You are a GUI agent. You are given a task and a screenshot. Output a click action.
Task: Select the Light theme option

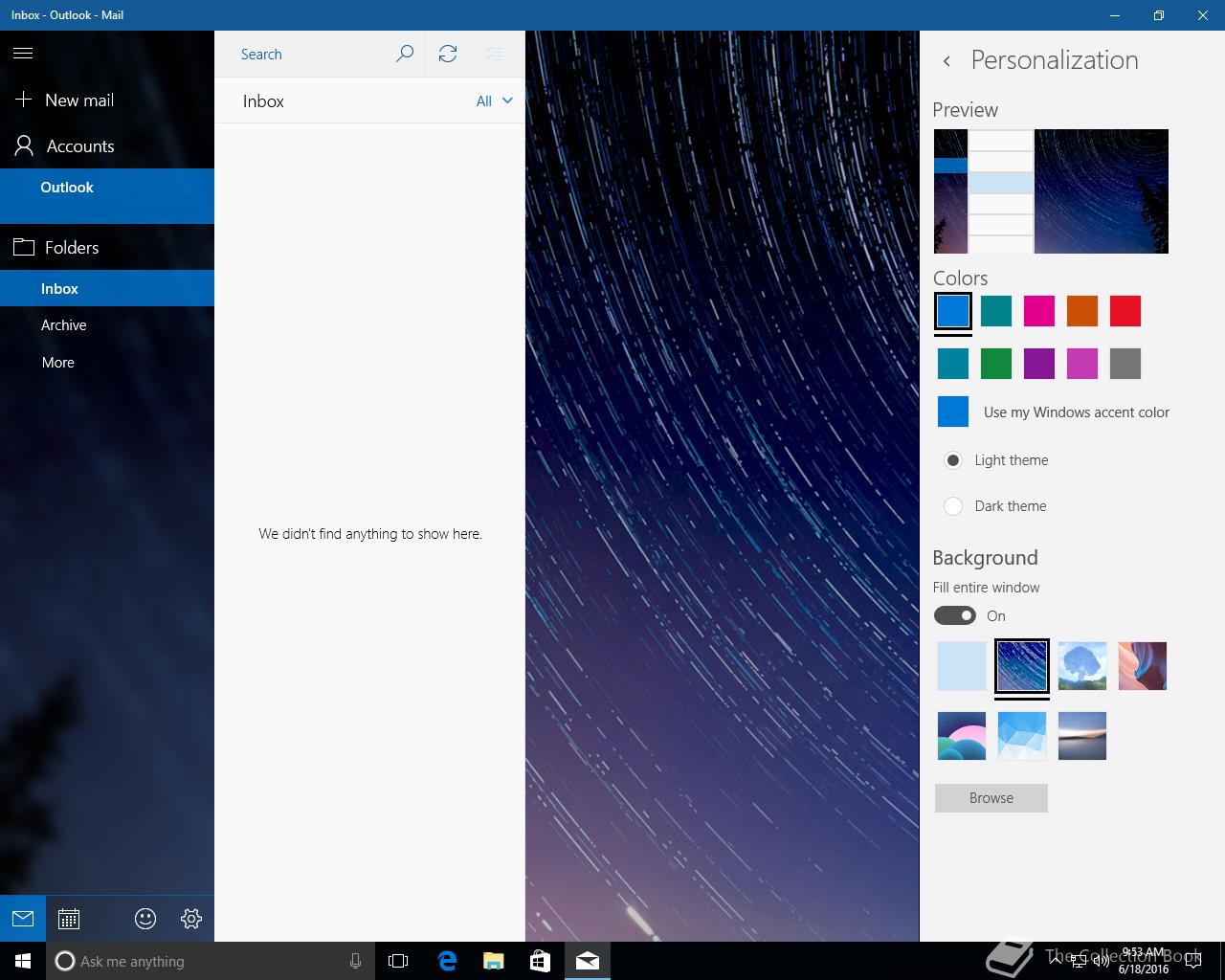click(953, 460)
